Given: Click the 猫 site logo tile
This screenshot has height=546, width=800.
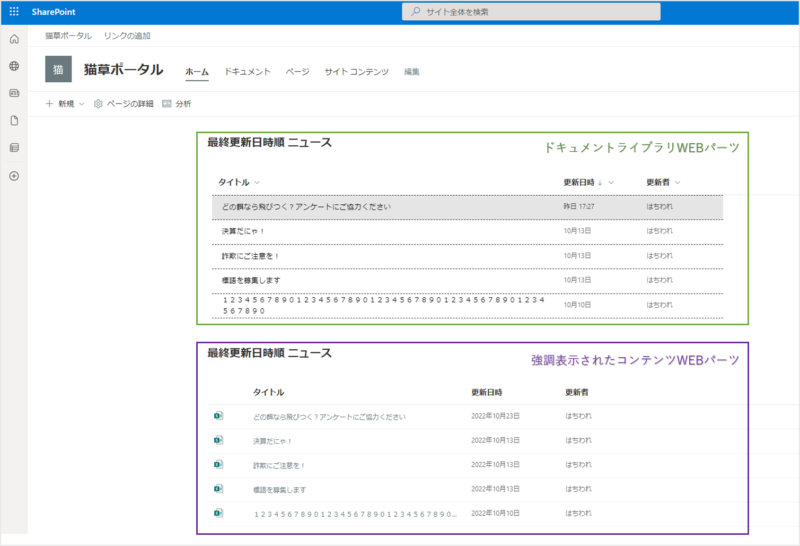Looking at the screenshot, I should pos(59,69).
